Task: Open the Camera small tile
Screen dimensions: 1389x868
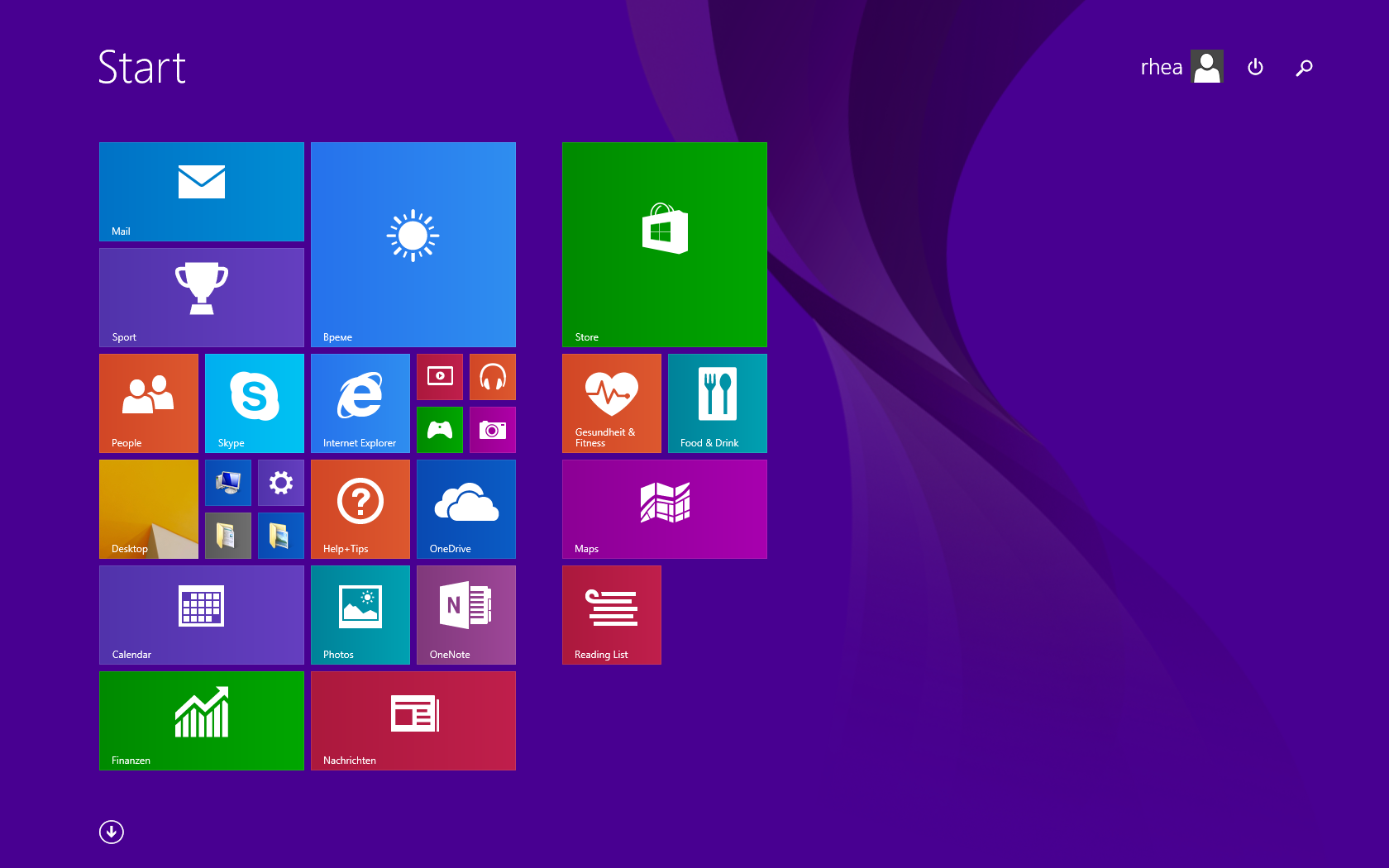Action: (x=492, y=430)
